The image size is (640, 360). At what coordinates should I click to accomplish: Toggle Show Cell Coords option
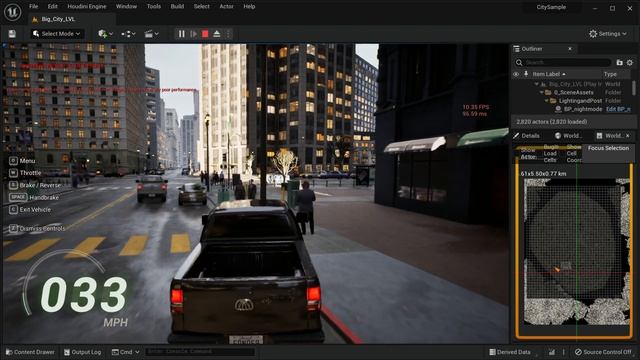[x=573, y=153]
